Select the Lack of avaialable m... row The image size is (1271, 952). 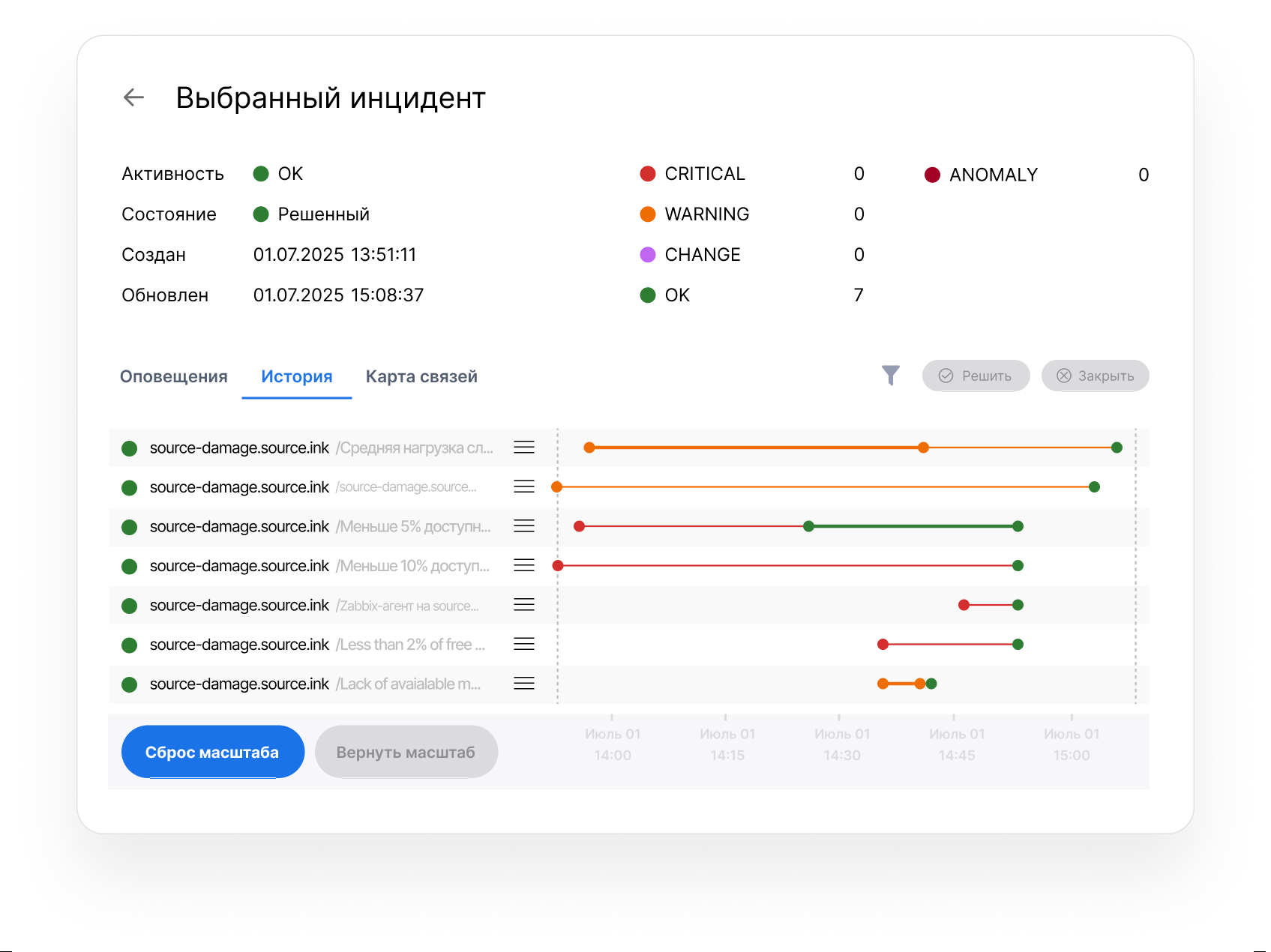(x=315, y=684)
